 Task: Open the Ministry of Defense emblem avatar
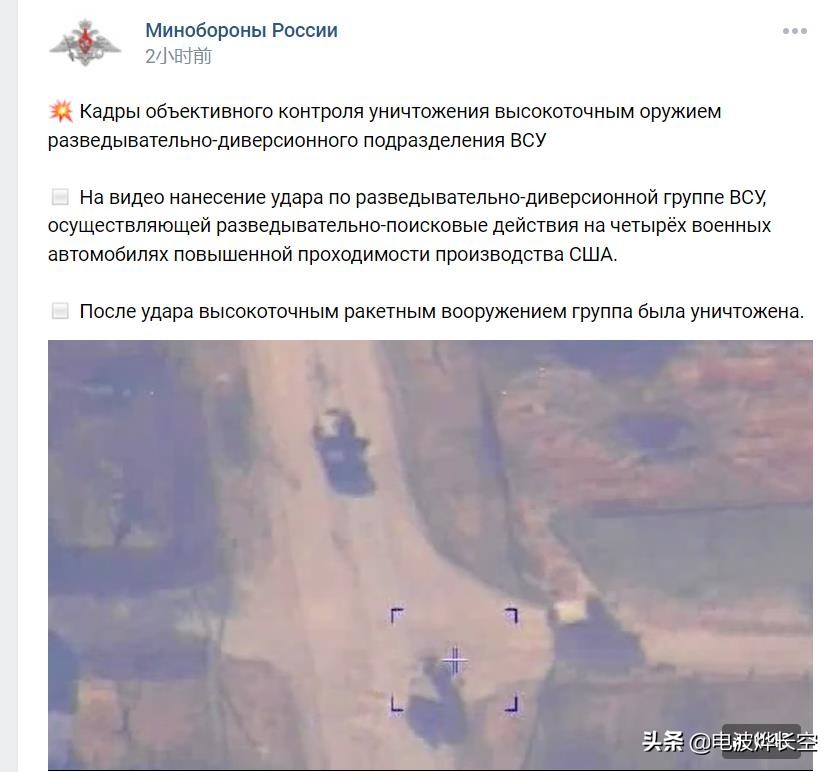tap(85, 43)
